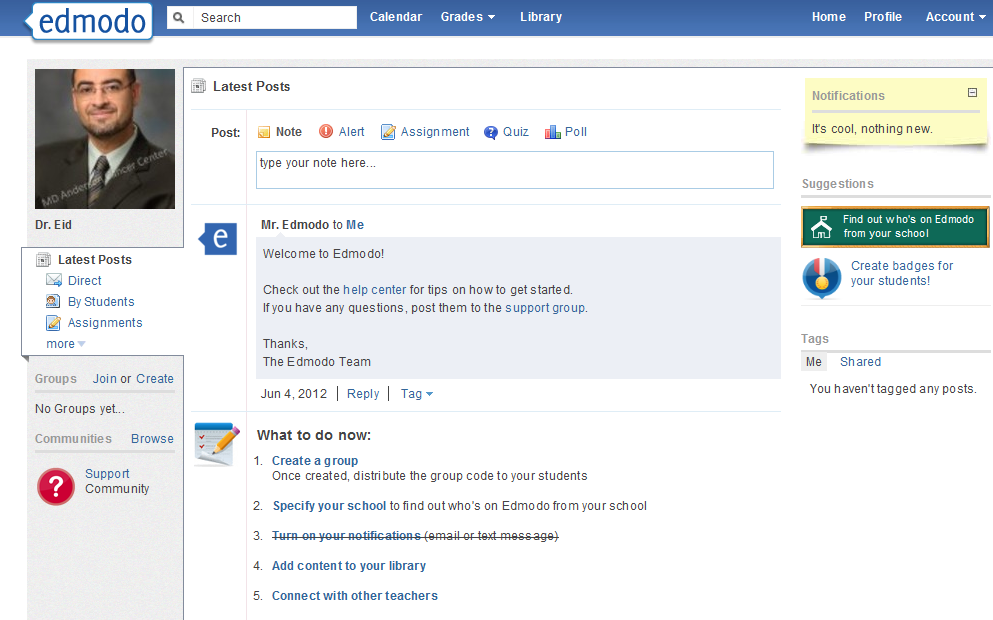The width and height of the screenshot is (993, 620).
Task: Click the search magnifier icon
Action: tap(179, 17)
